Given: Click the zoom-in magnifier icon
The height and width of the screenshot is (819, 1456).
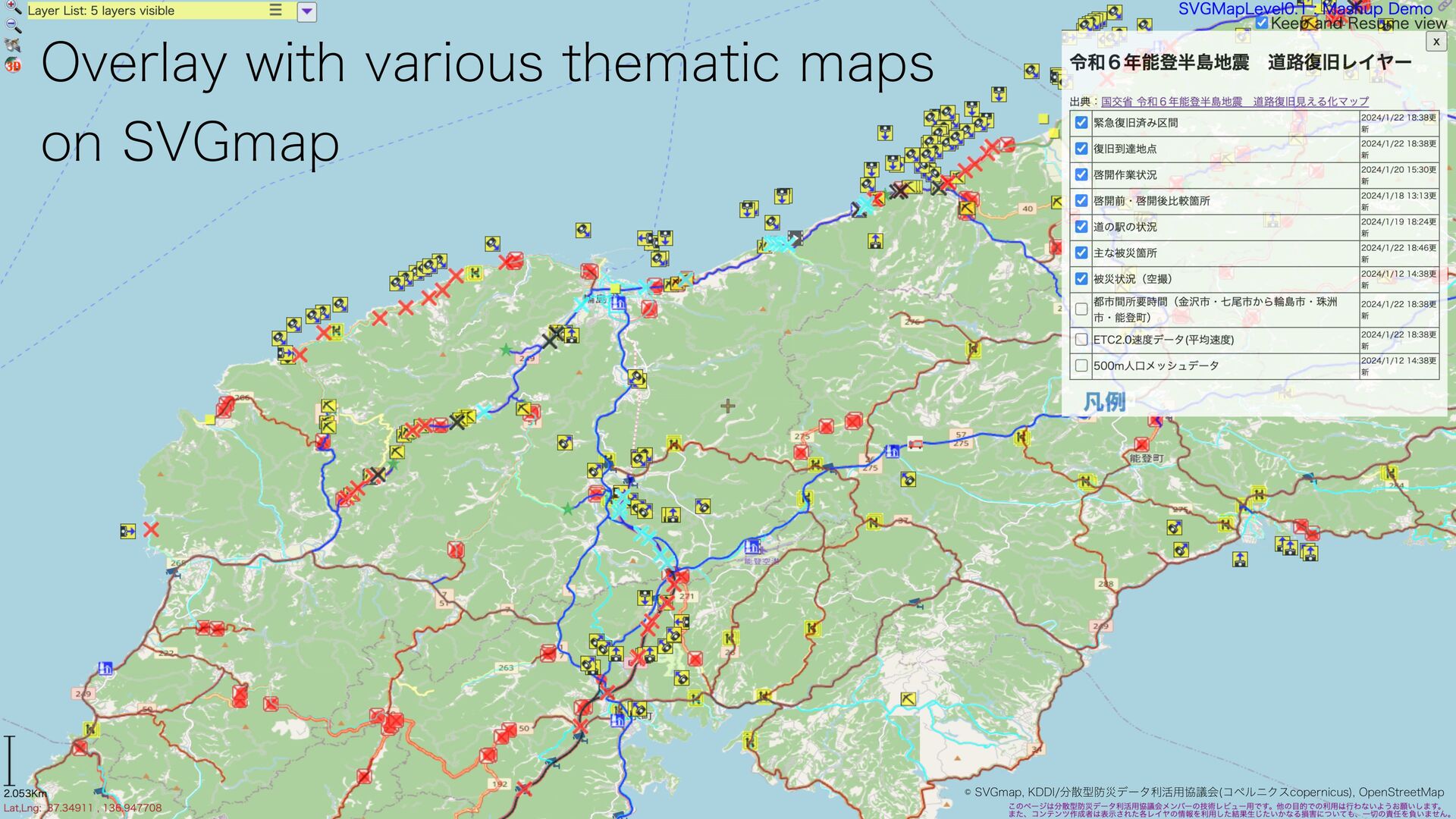Looking at the screenshot, I should point(13,7).
